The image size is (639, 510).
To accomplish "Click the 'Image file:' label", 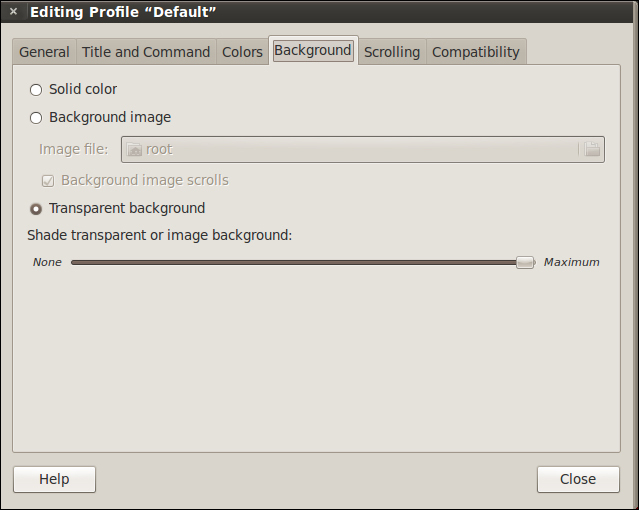I will tap(74, 149).
